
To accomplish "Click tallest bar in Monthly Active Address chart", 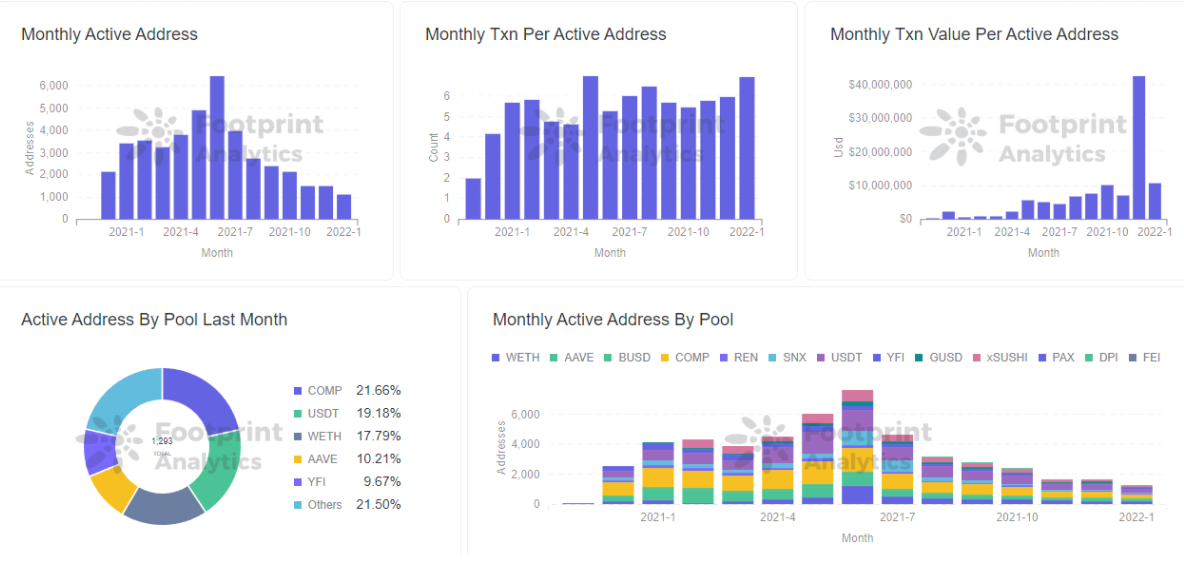I will click(217, 147).
